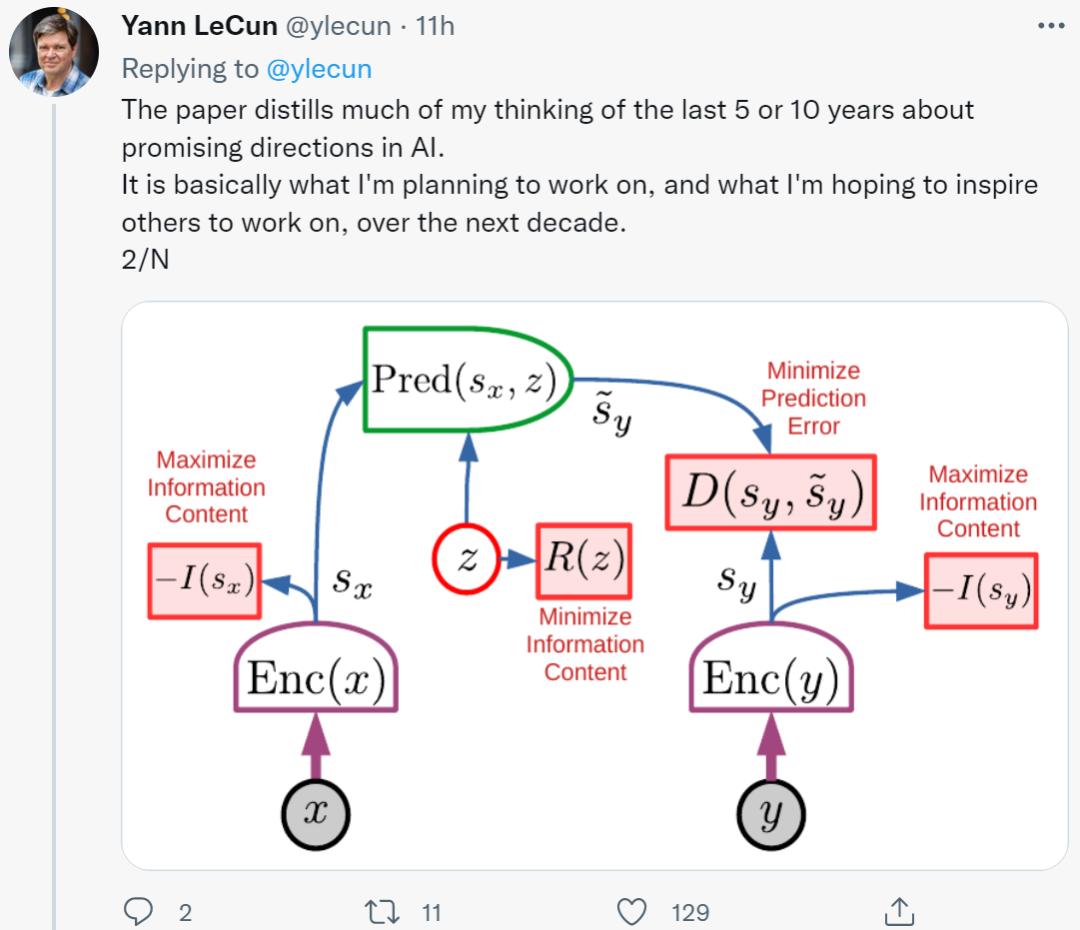This screenshot has height=930, width=1080.
Task: Click the Enc(y) encoder block in diagram
Action: click(772, 678)
